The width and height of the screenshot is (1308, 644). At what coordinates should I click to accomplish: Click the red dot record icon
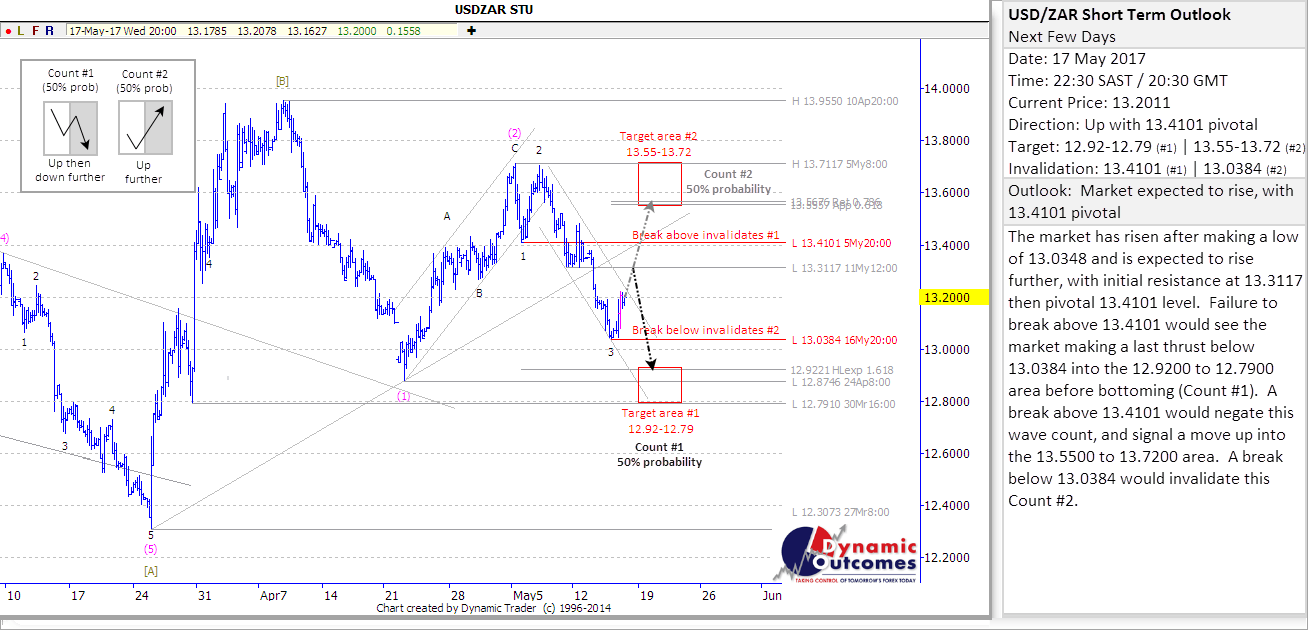point(8,31)
